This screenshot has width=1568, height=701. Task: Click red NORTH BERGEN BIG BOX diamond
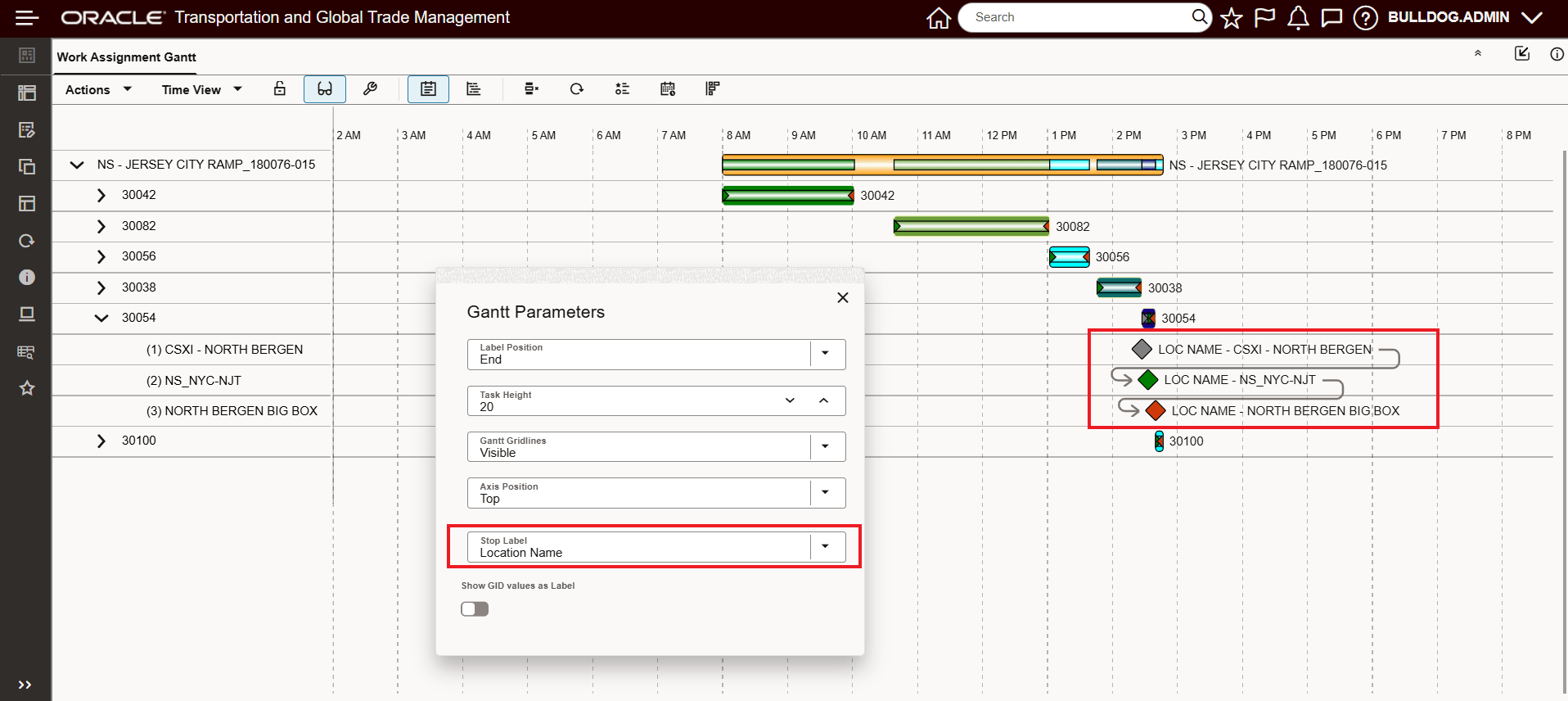[x=1156, y=410]
